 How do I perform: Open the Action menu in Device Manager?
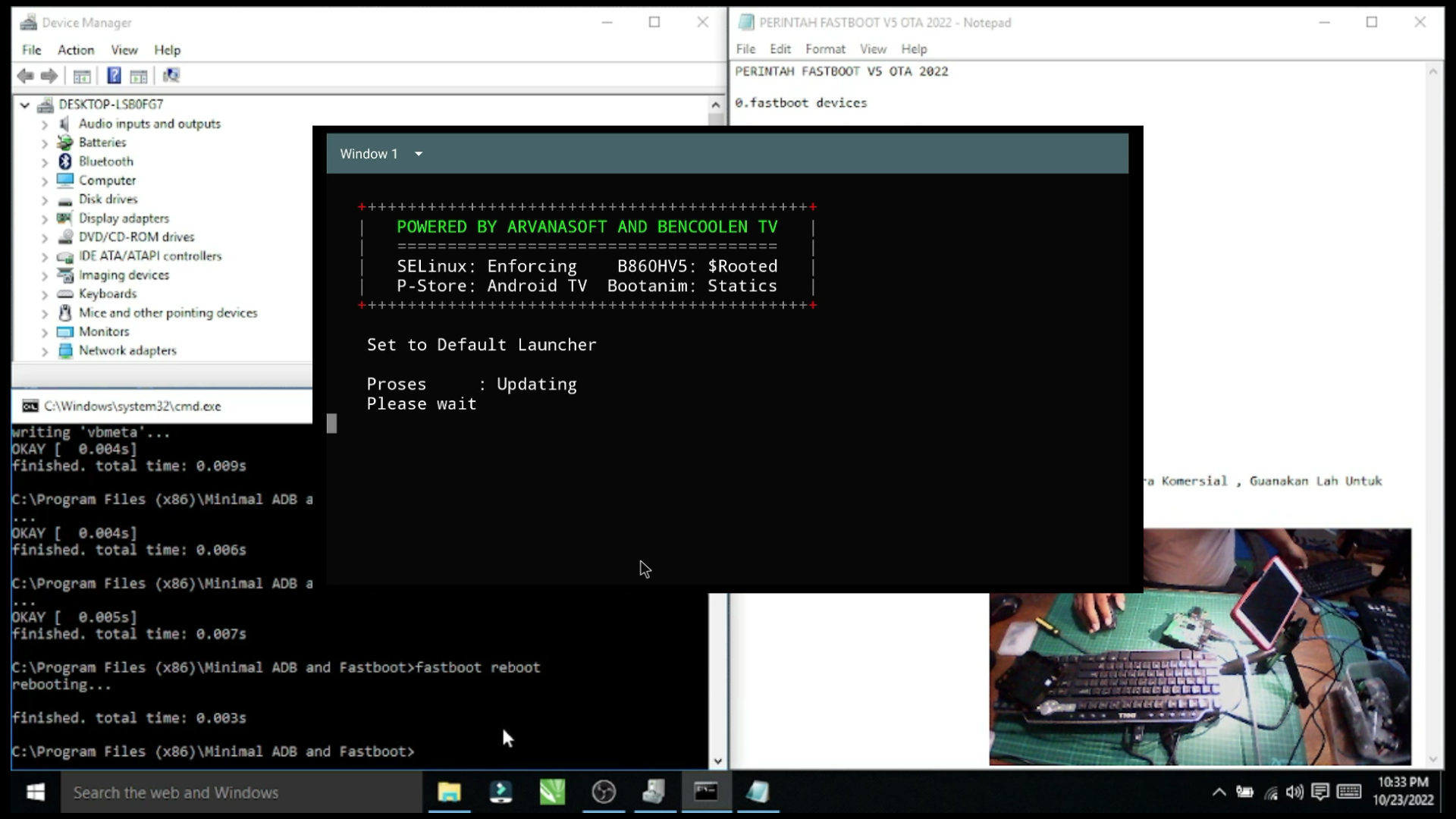pos(75,50)
